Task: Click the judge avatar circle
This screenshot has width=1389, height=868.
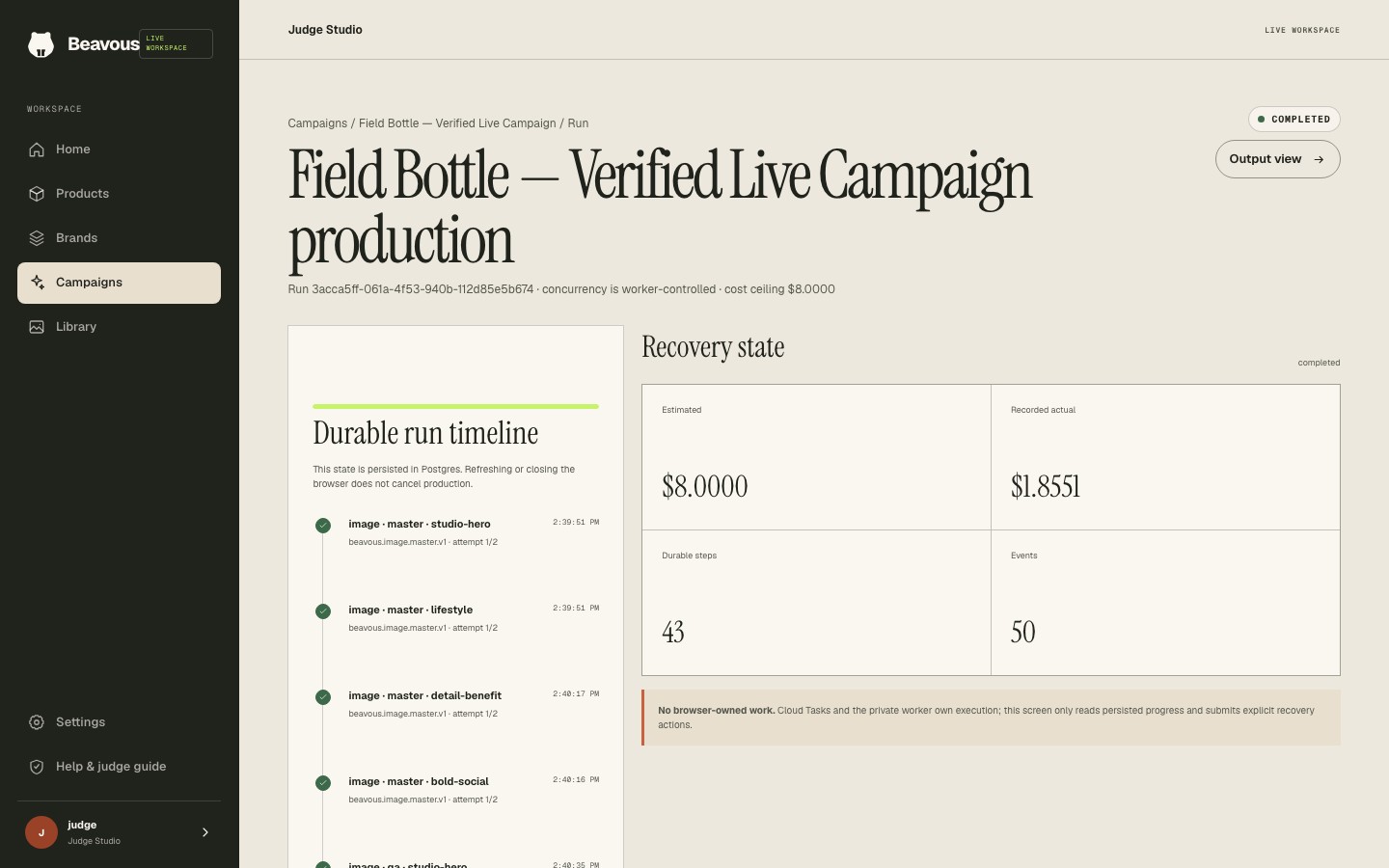Action: 41,832
